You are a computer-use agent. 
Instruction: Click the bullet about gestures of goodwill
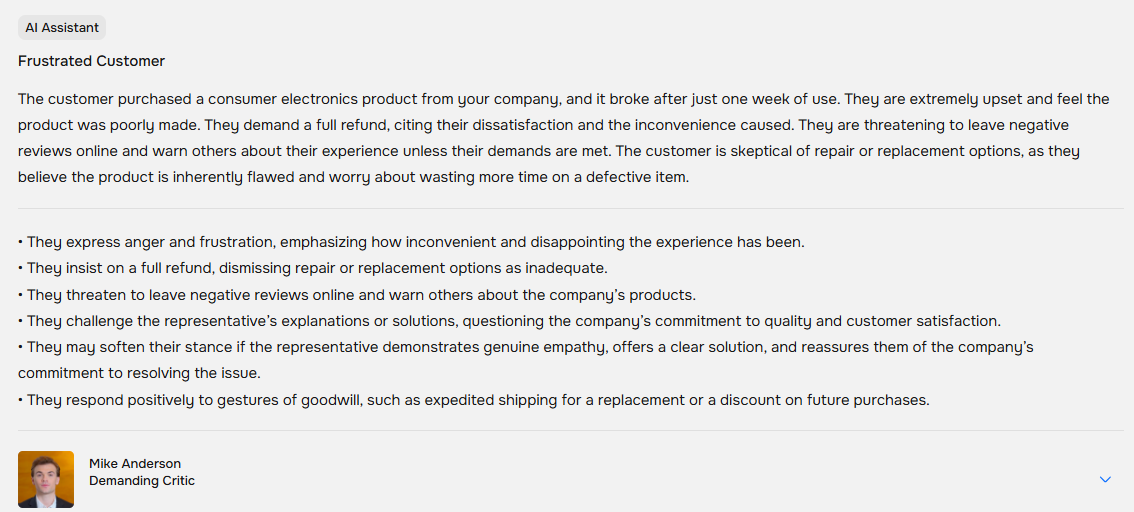pos(474,400)
